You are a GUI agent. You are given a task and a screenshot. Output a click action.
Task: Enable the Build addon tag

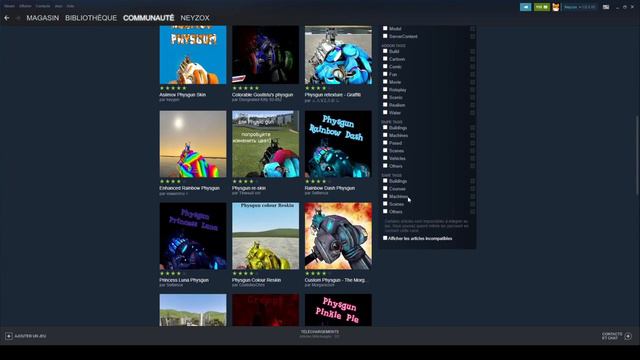[385, 51]
